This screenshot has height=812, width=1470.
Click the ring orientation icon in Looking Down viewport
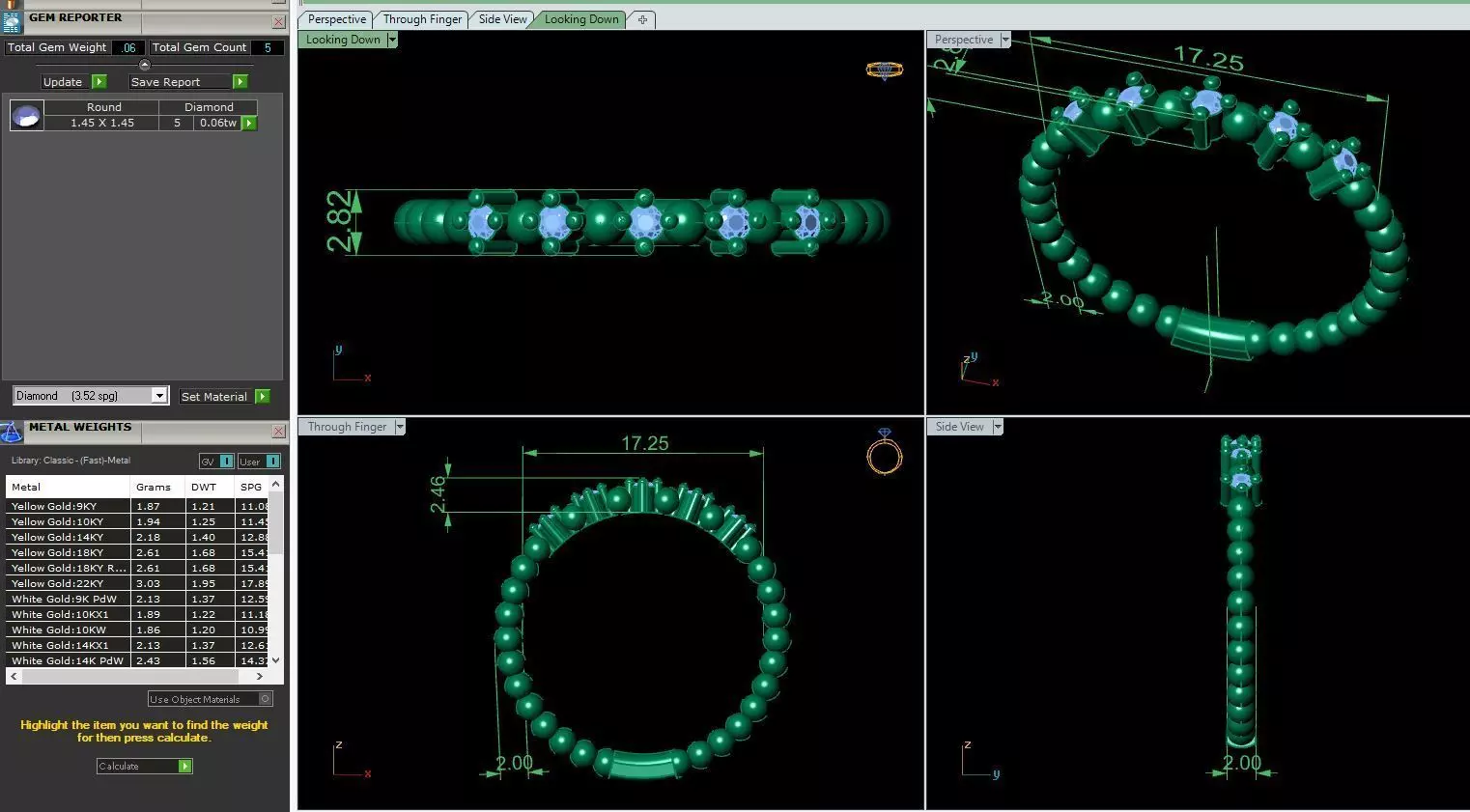[x=884, y=70]
